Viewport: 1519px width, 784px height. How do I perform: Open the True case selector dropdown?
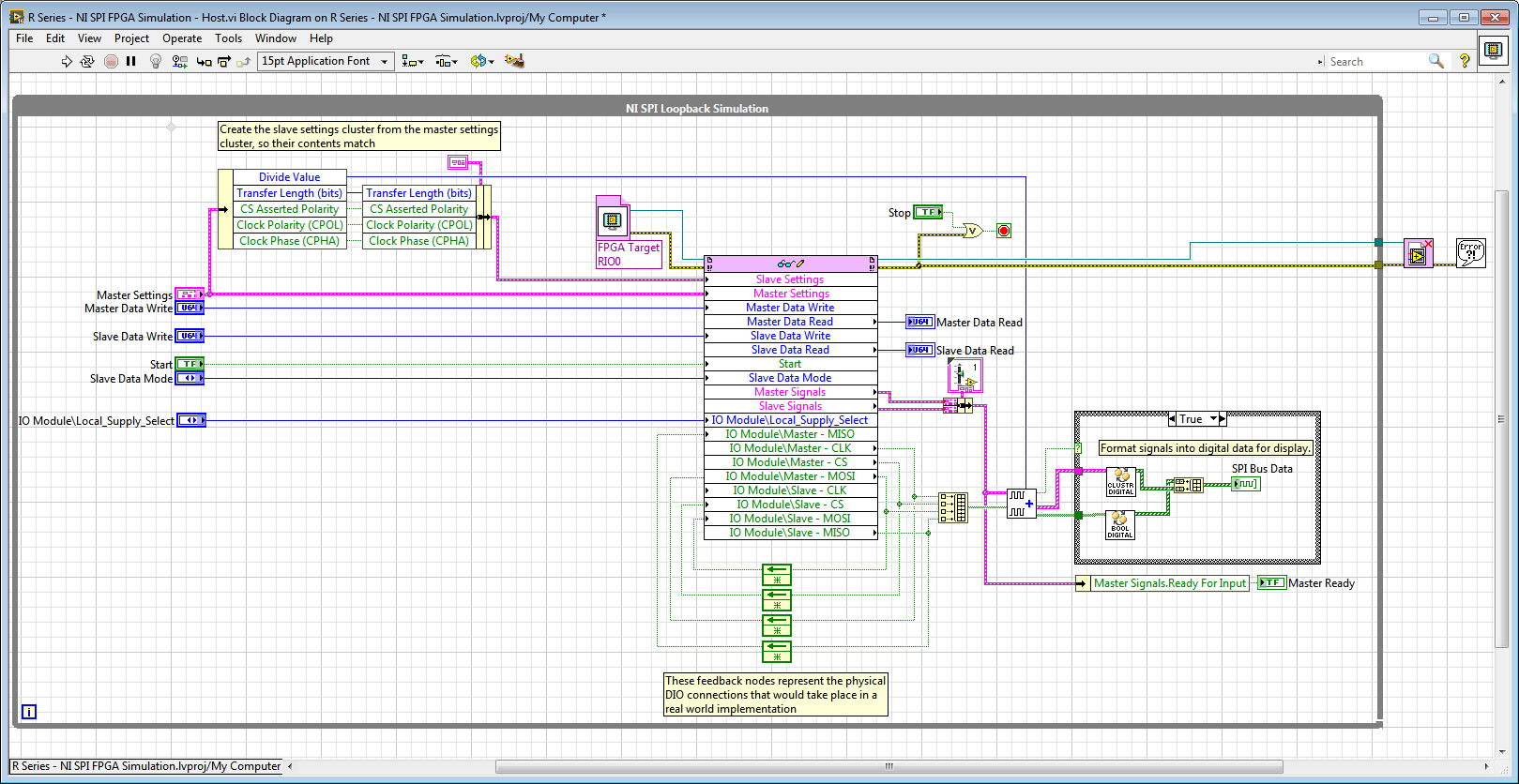[x=1213, y=419]
